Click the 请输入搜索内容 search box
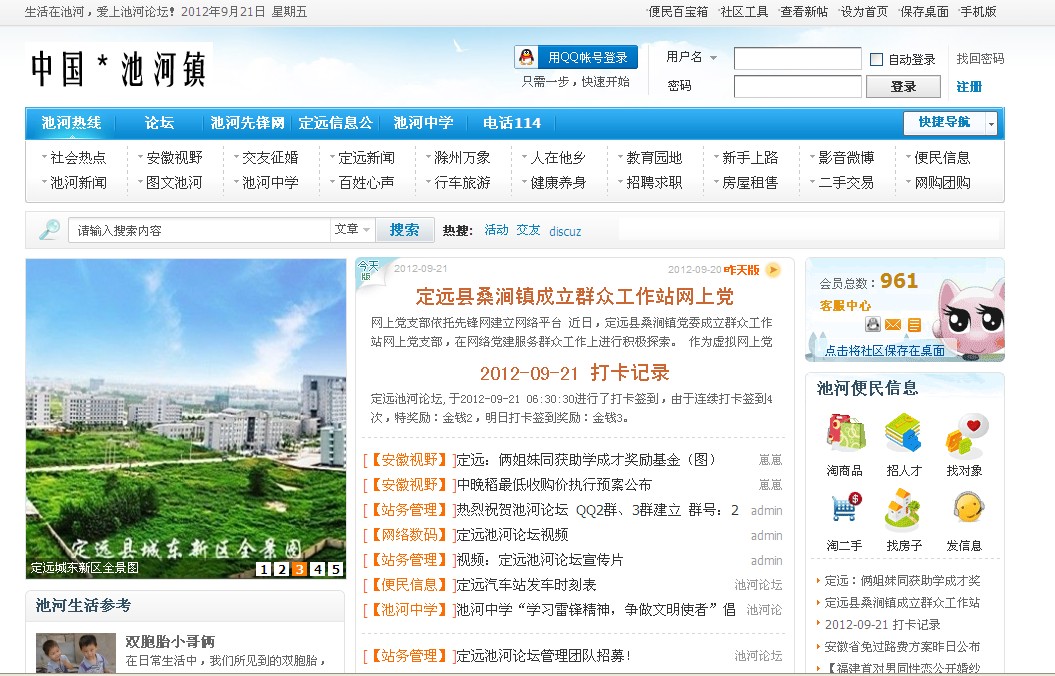Image resolution: width=1055 pixels, height=676 pixels. [198, 230]
